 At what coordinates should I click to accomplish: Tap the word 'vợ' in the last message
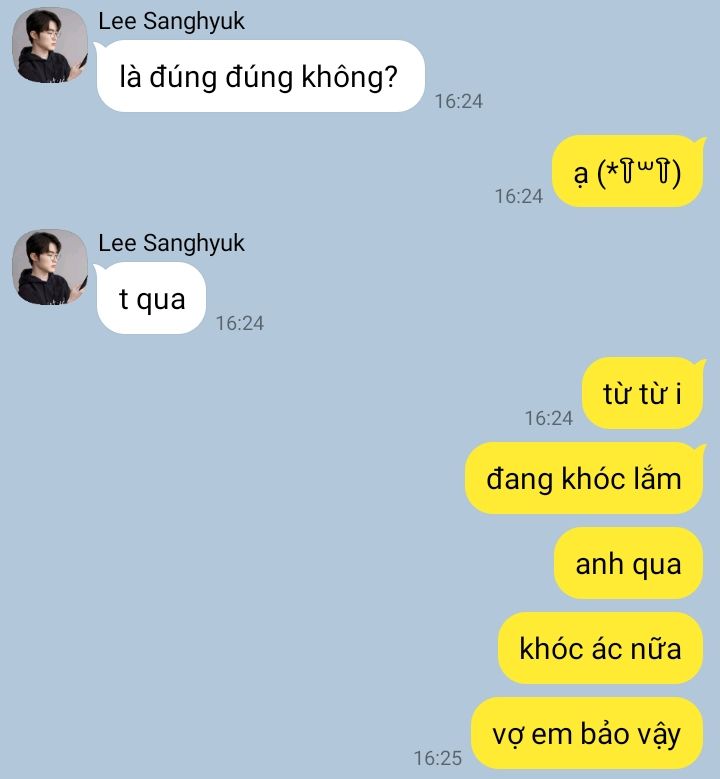coord(508,736)
